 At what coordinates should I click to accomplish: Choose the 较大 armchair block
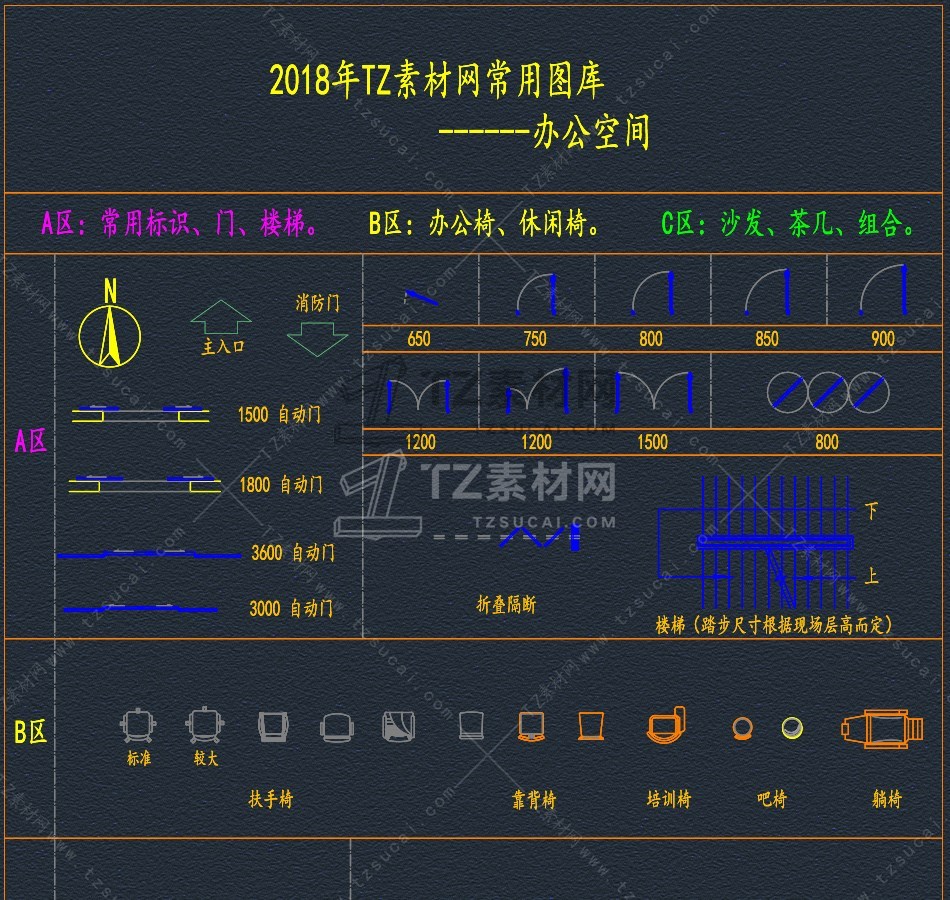205,724
